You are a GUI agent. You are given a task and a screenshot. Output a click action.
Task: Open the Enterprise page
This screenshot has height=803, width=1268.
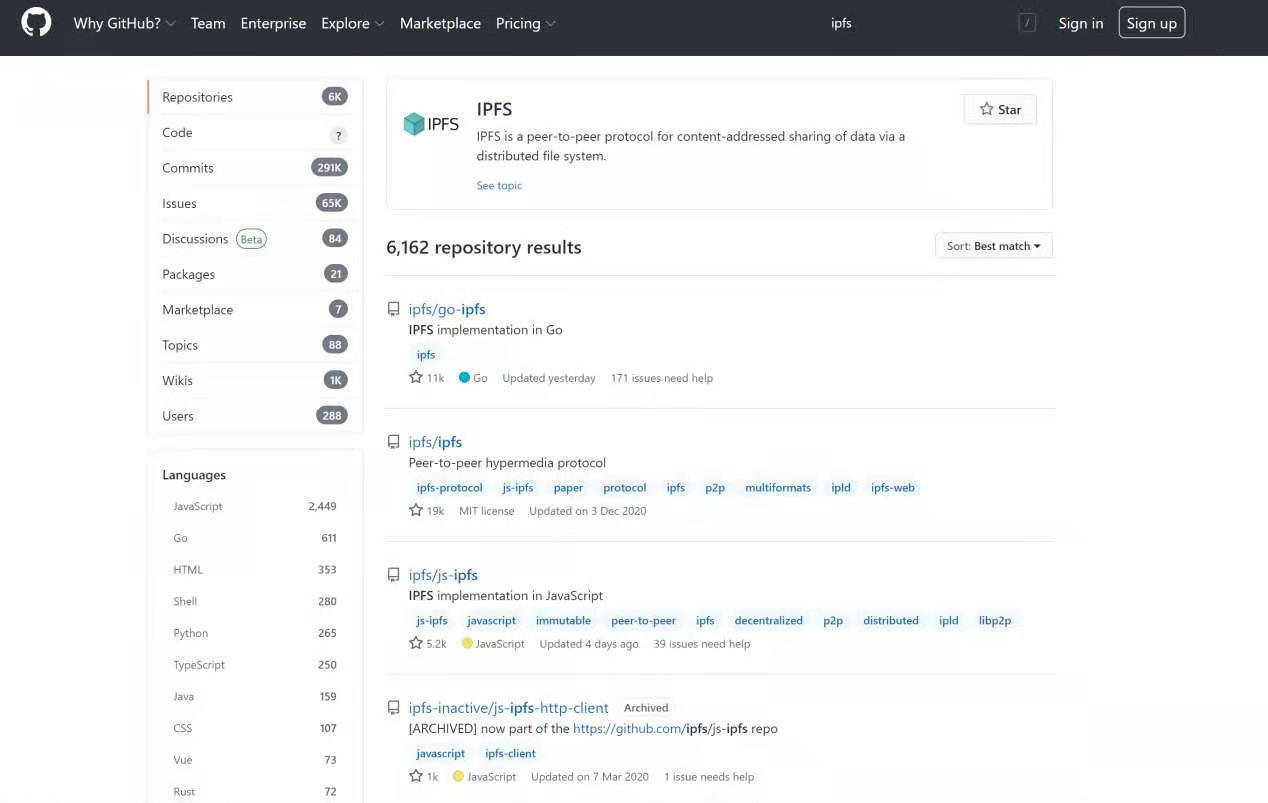click(x=273, y=23)
